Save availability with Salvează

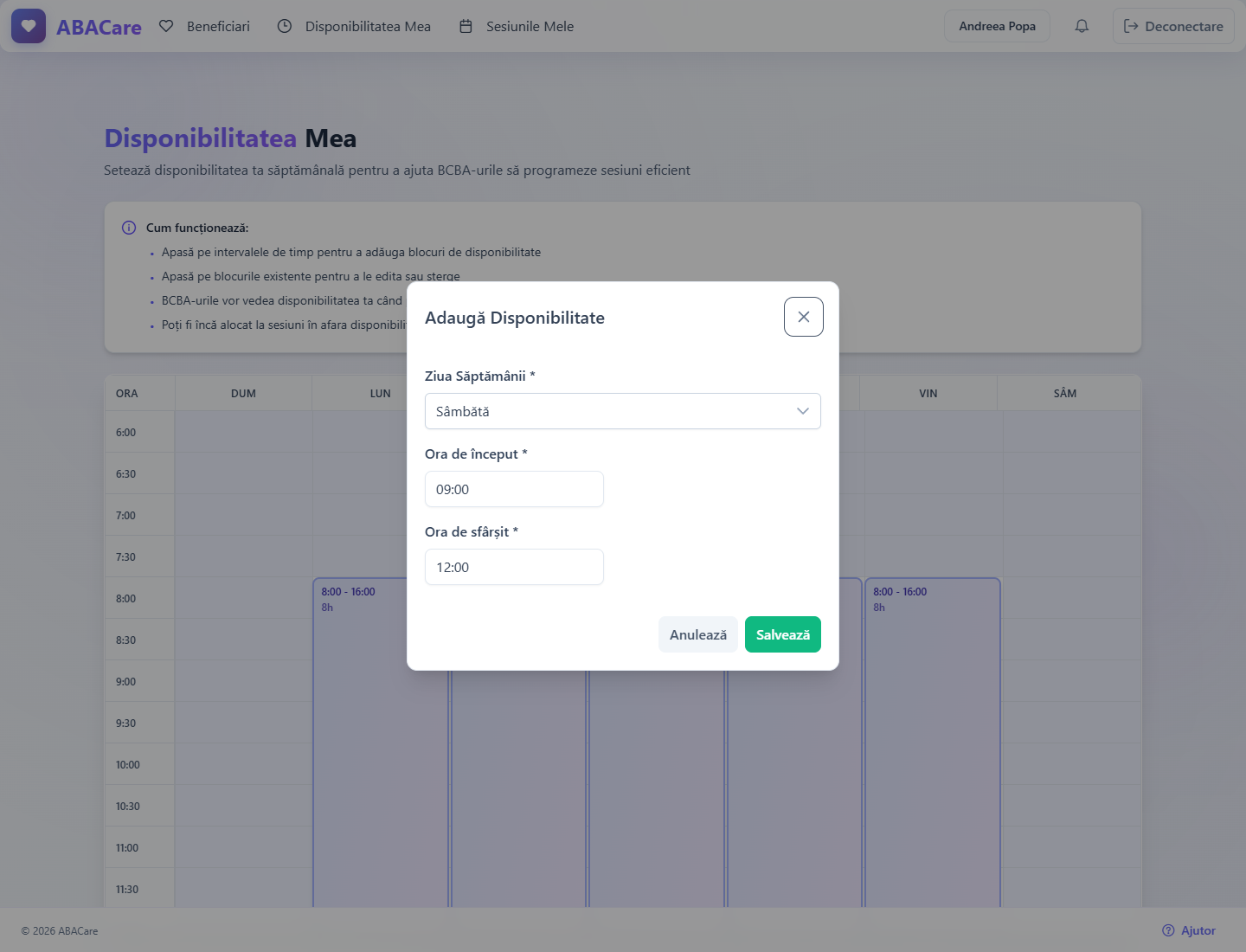click(x=783, y=634)
